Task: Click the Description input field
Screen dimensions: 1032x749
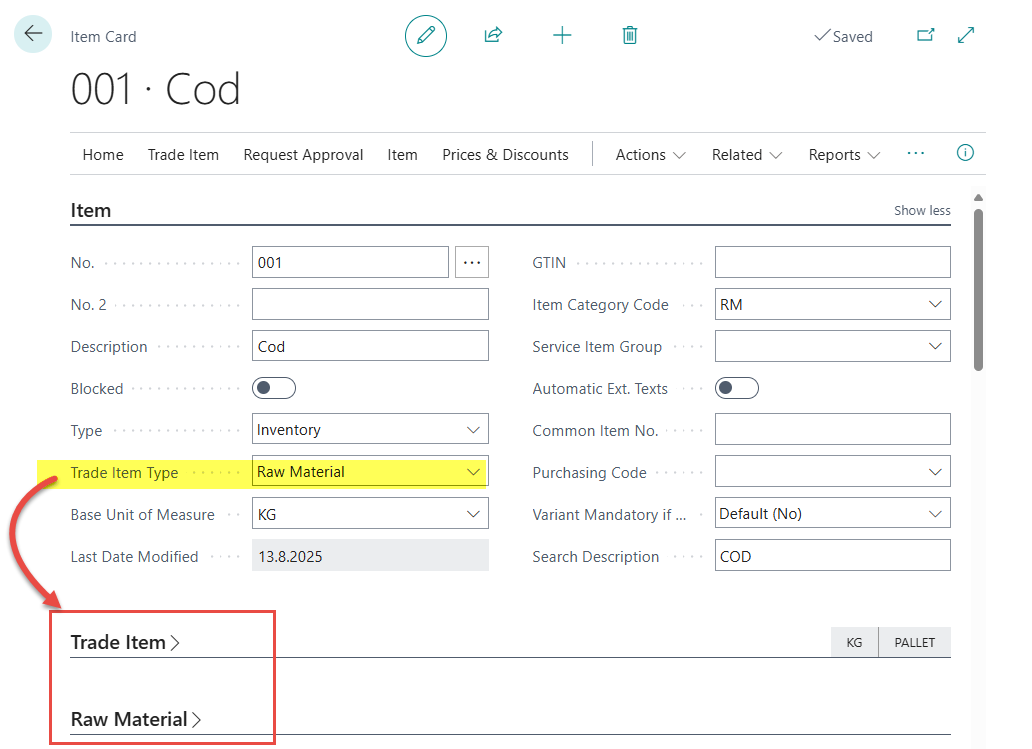Action: pos(370,346)
